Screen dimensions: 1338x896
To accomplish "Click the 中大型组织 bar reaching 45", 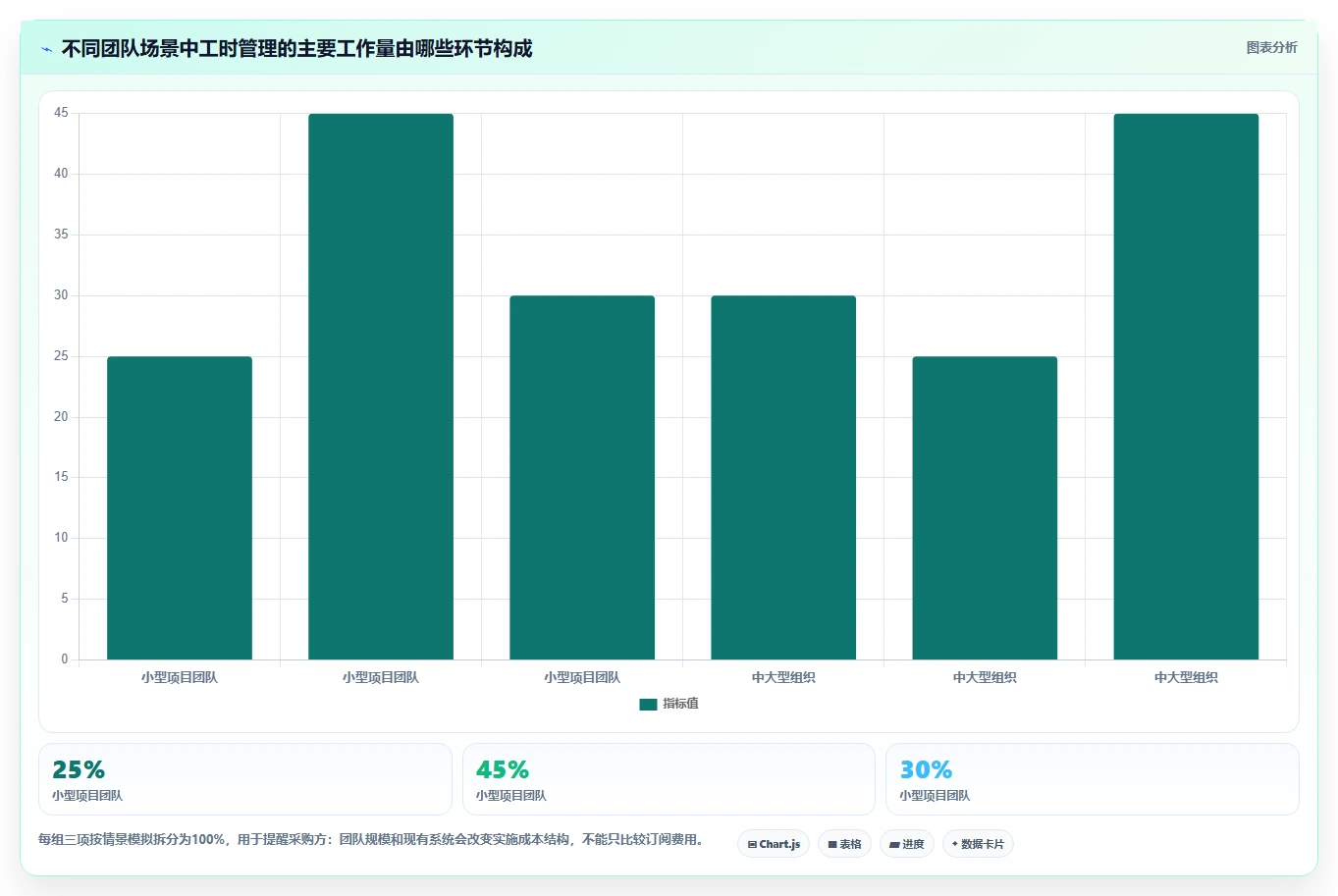I will [1186, 387].
